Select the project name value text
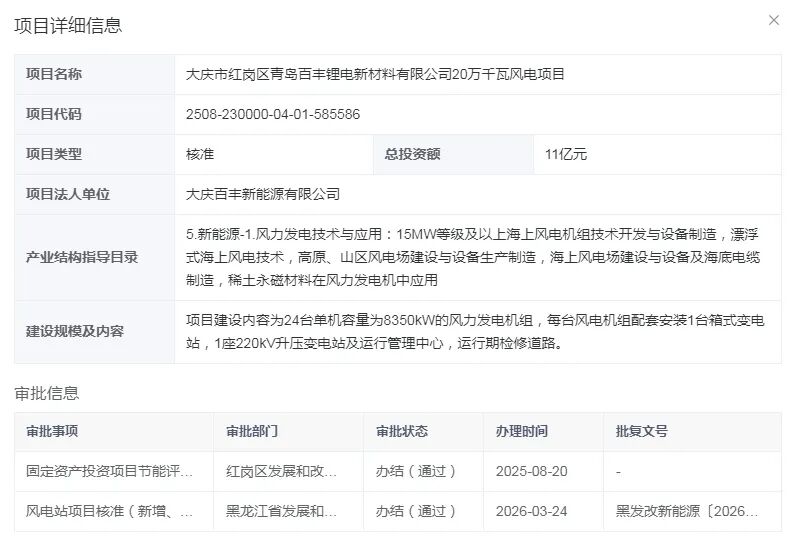 coord(375,74)
